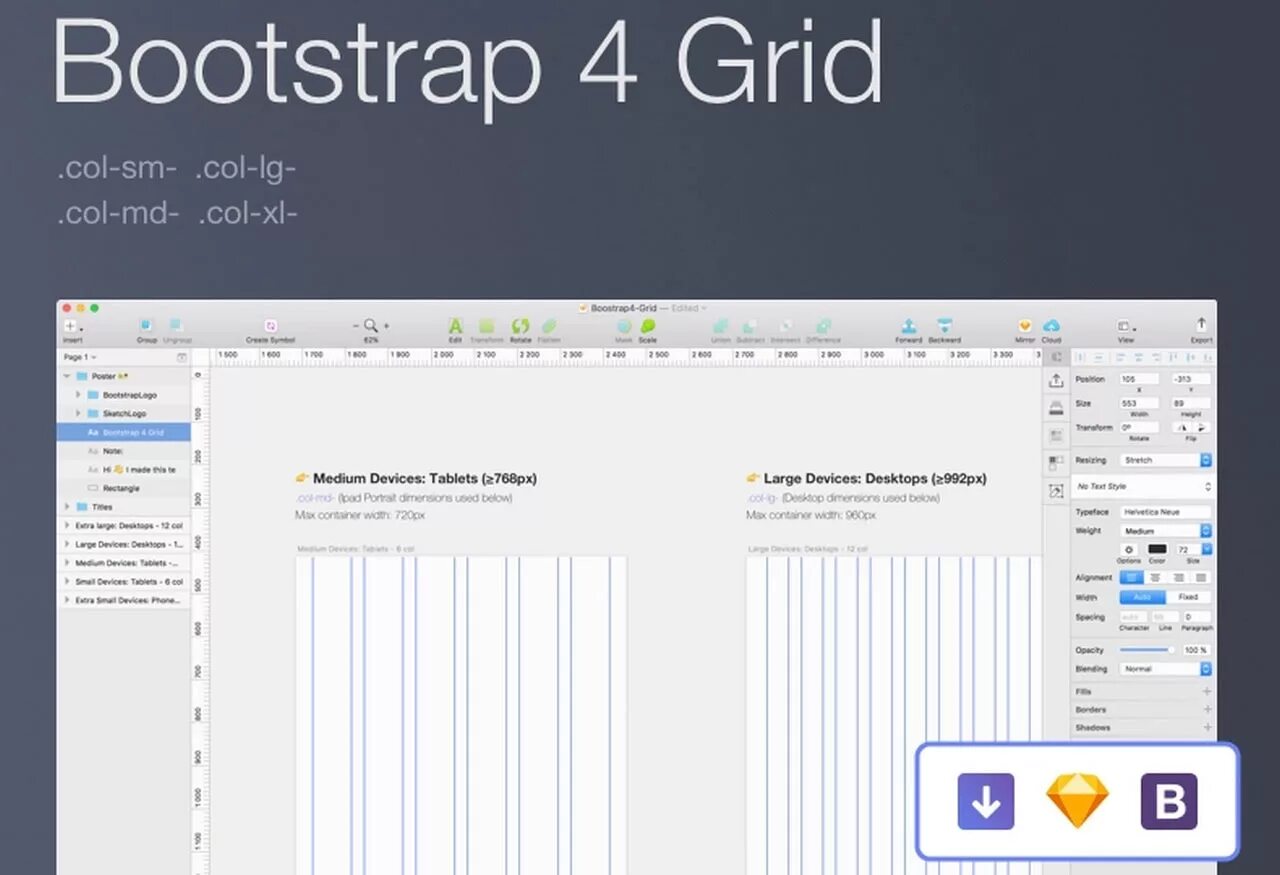Click the Sketch diamond logo icon
Screen dimensions: 1280x875
point(1077,802)
